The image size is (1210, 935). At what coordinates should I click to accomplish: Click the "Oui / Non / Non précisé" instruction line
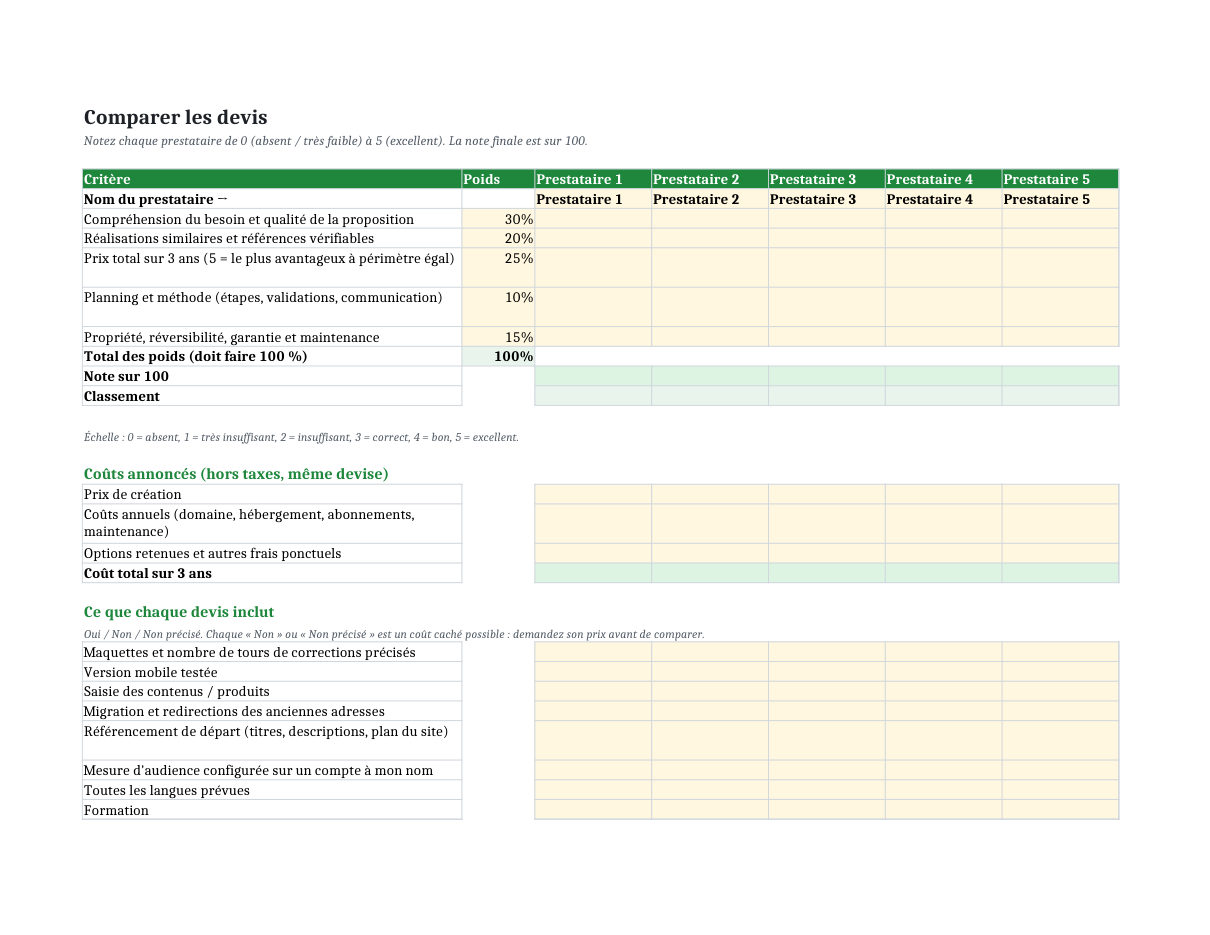click(394, 634)
